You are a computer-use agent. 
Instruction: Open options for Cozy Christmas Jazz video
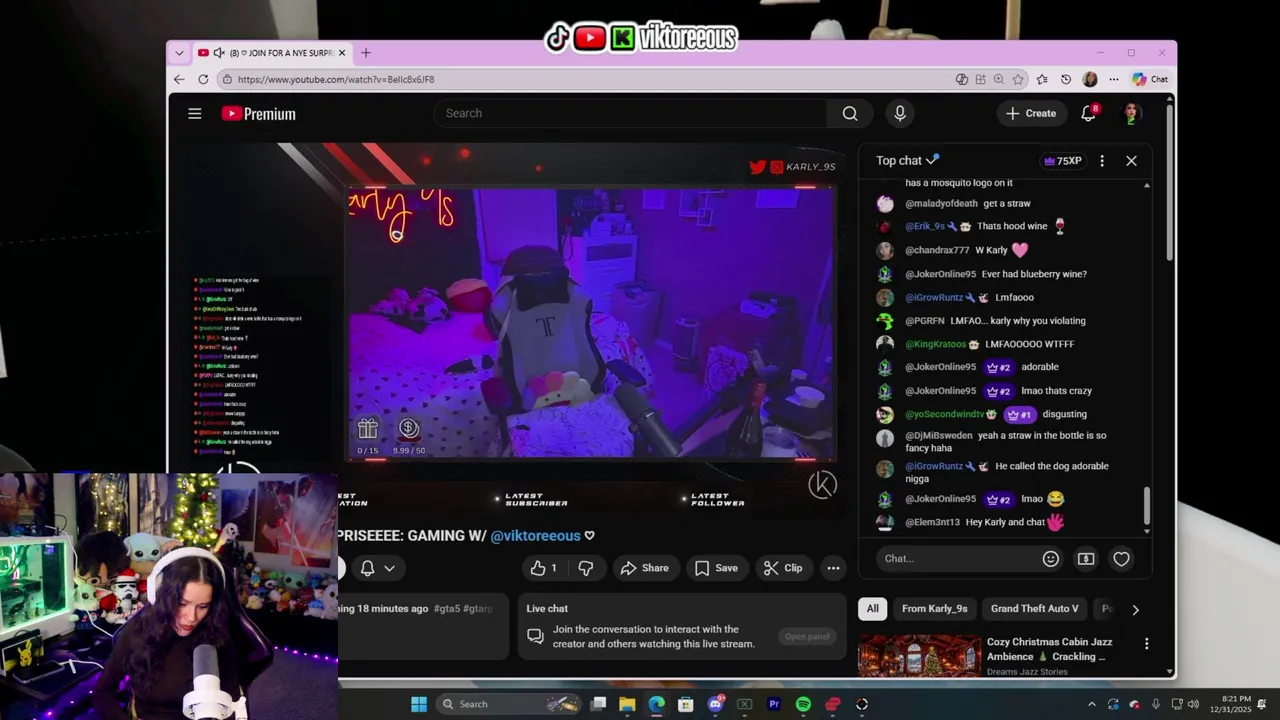coord(1146,644)
